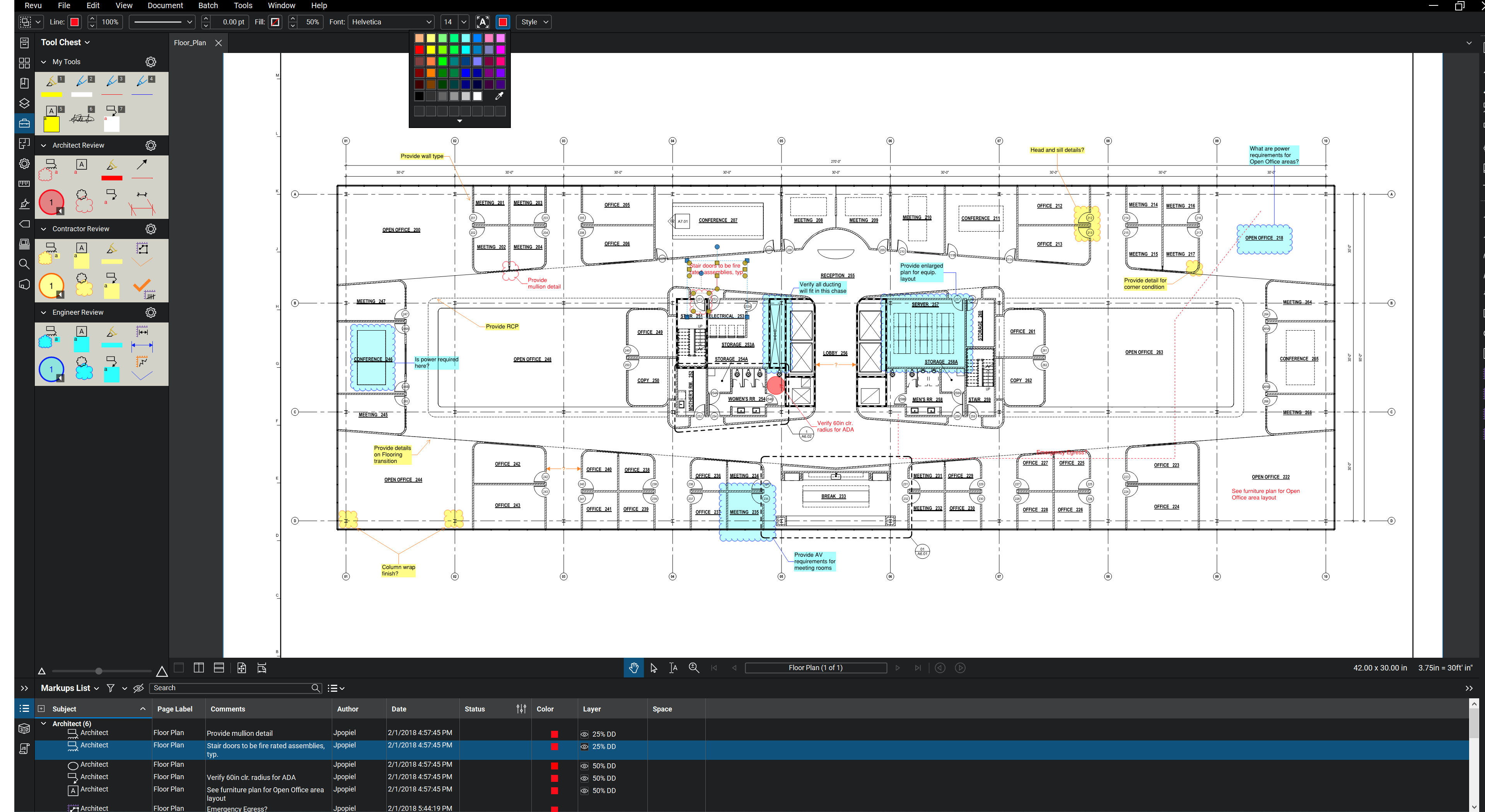
Task: Click the split view vertical icon
Action: click(x=199, y=668)
